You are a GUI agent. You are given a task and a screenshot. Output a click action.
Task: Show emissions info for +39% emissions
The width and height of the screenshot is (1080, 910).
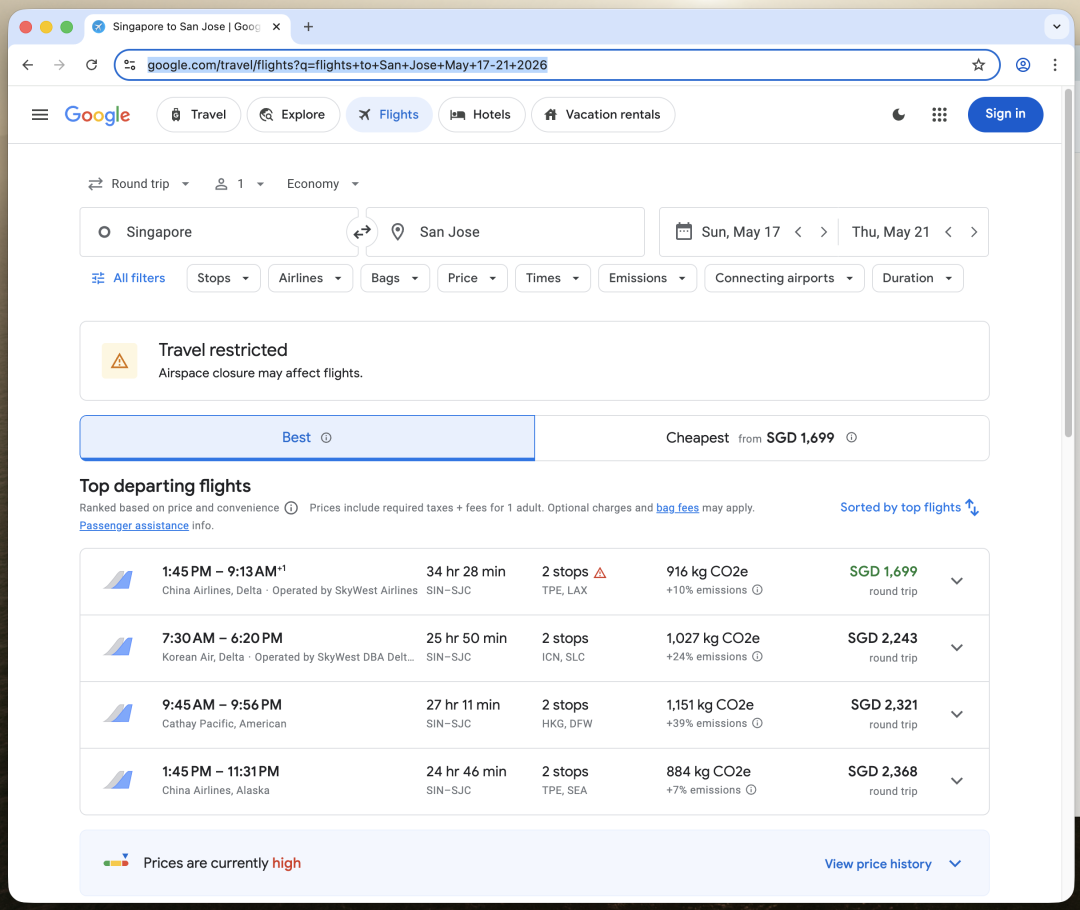coord(757,723)
